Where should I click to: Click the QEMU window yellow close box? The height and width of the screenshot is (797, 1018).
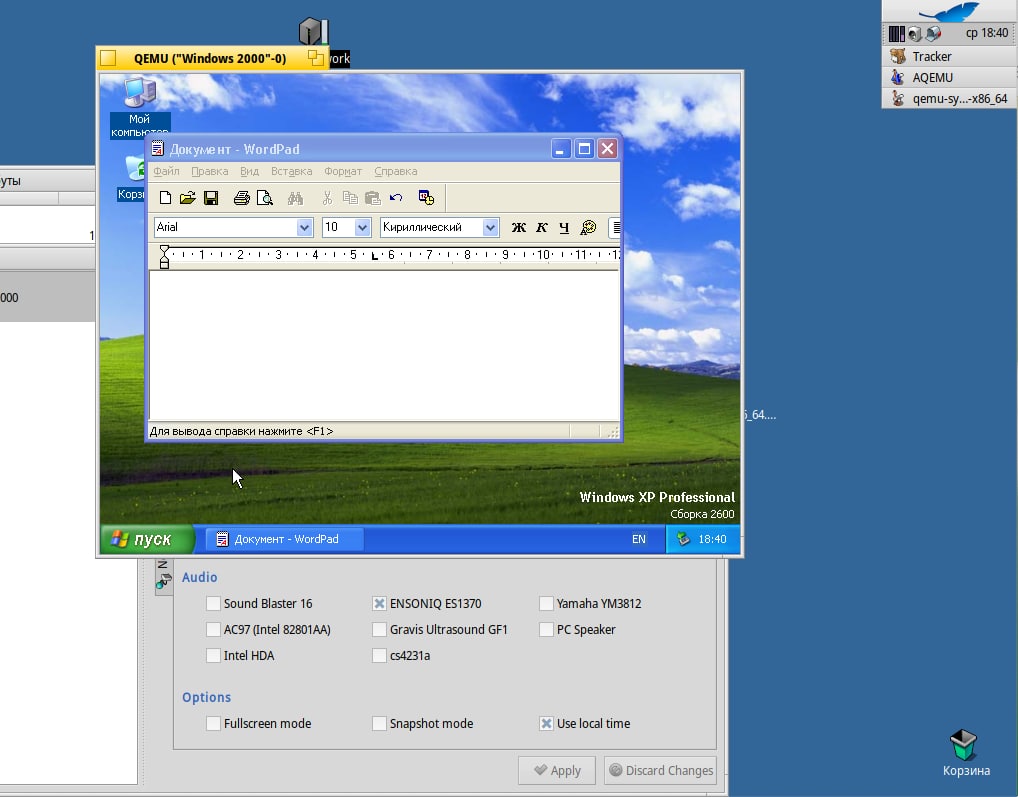[x=108, y=58]
